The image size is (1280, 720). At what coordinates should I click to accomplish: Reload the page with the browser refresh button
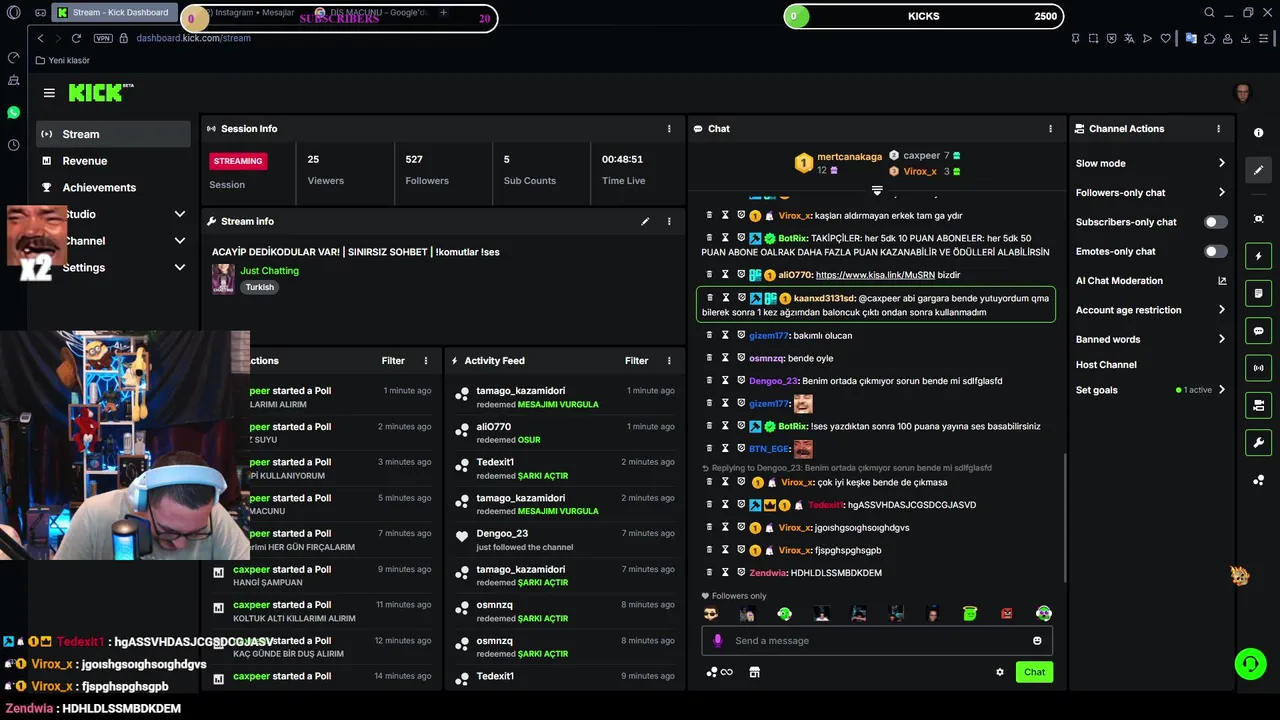tap(76, 38)
